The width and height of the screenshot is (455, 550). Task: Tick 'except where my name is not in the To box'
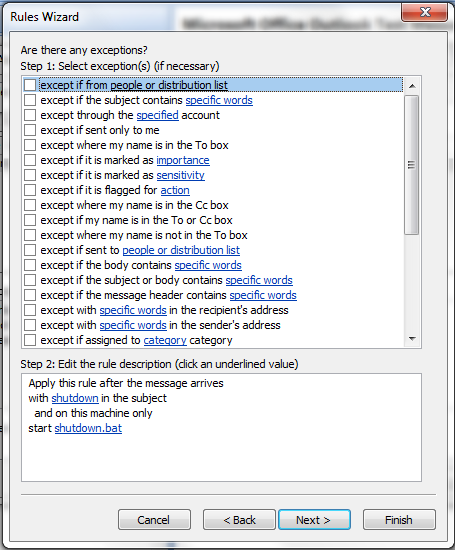tap(30, 235)
